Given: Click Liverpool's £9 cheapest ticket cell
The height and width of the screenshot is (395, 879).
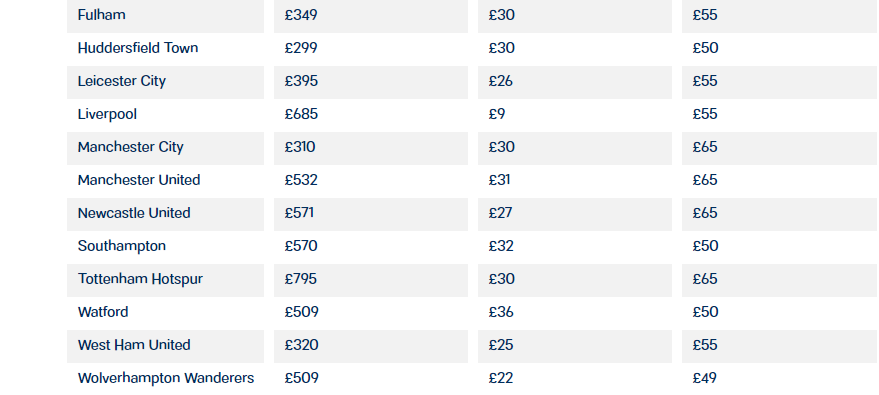Looking at the screenshot, I should tap(575, 114).
